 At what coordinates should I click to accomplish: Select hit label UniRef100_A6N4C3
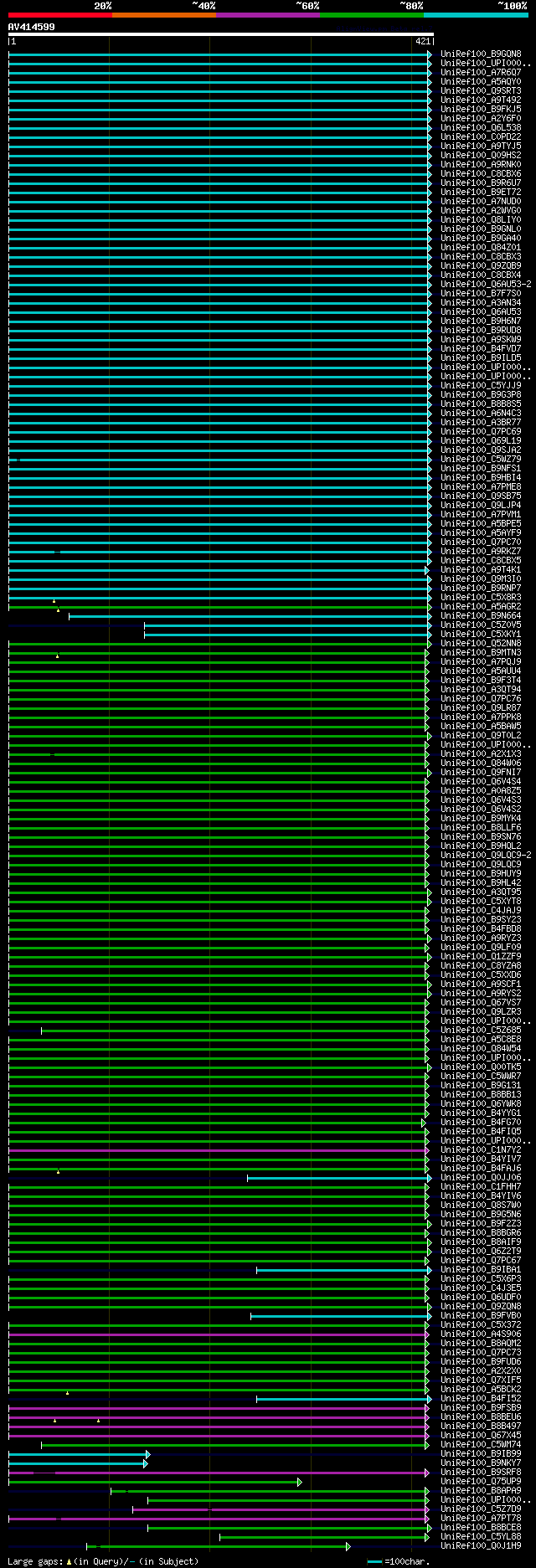[x=481, y=414]
